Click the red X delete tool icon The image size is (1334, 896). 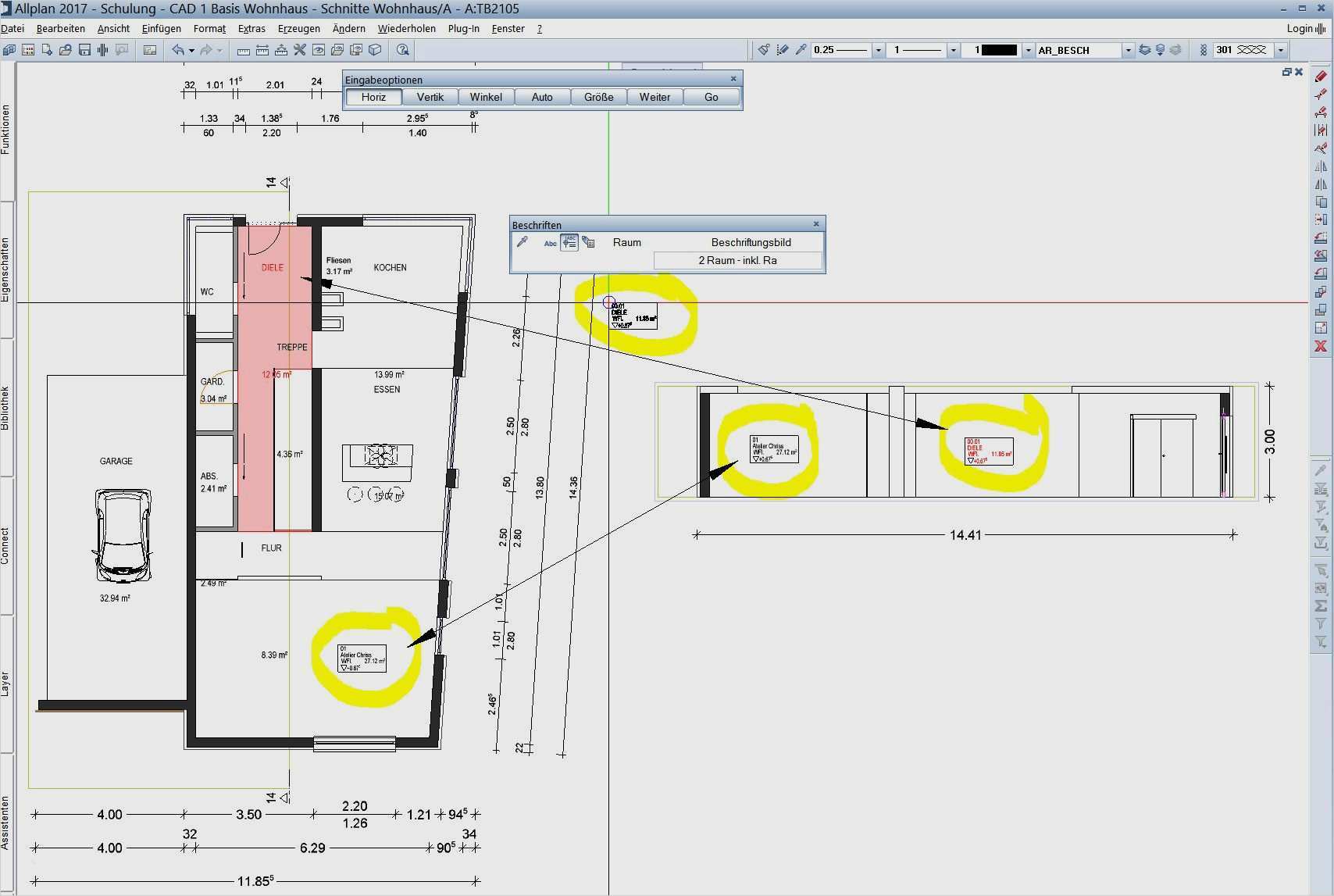coord(1321,346)
